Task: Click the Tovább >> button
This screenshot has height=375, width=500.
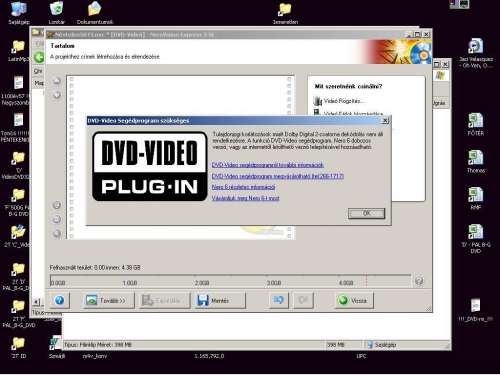Action: [109, 300]
